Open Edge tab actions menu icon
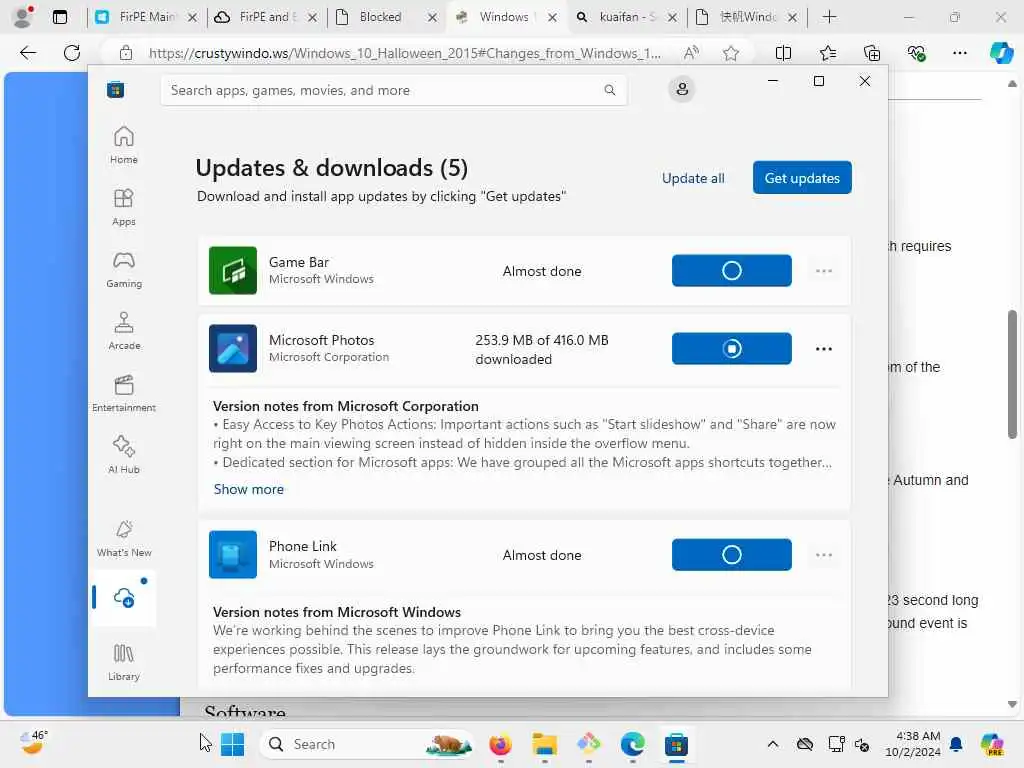The height and width of the screenshot is (768, 1024). coord(59,17)
